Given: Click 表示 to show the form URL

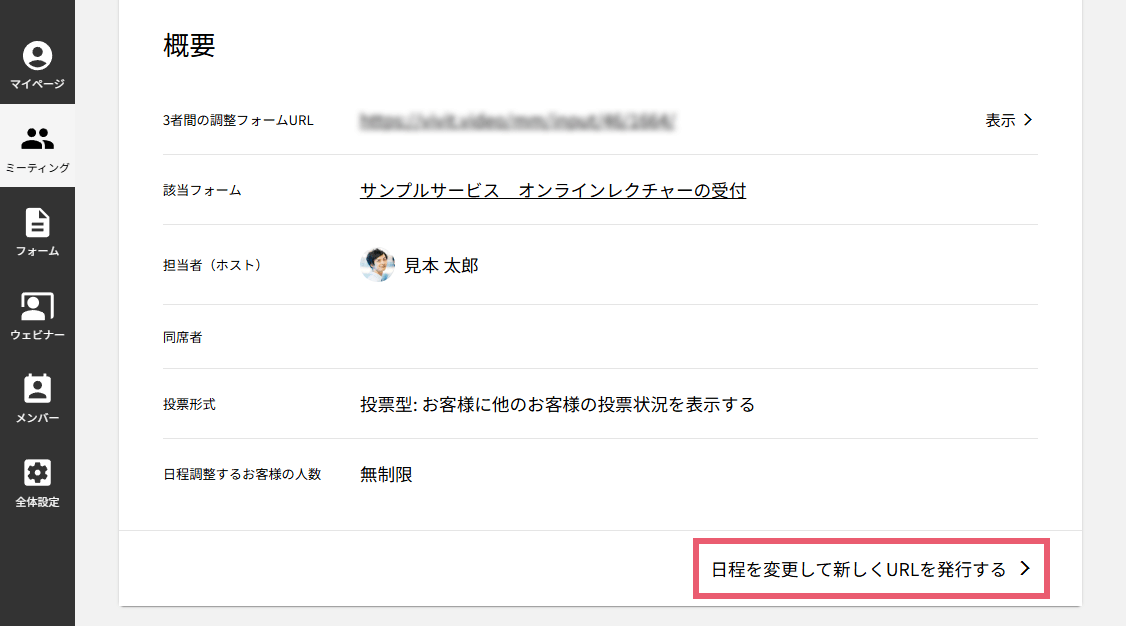Looking at the screenshot, I should 1000,120.
